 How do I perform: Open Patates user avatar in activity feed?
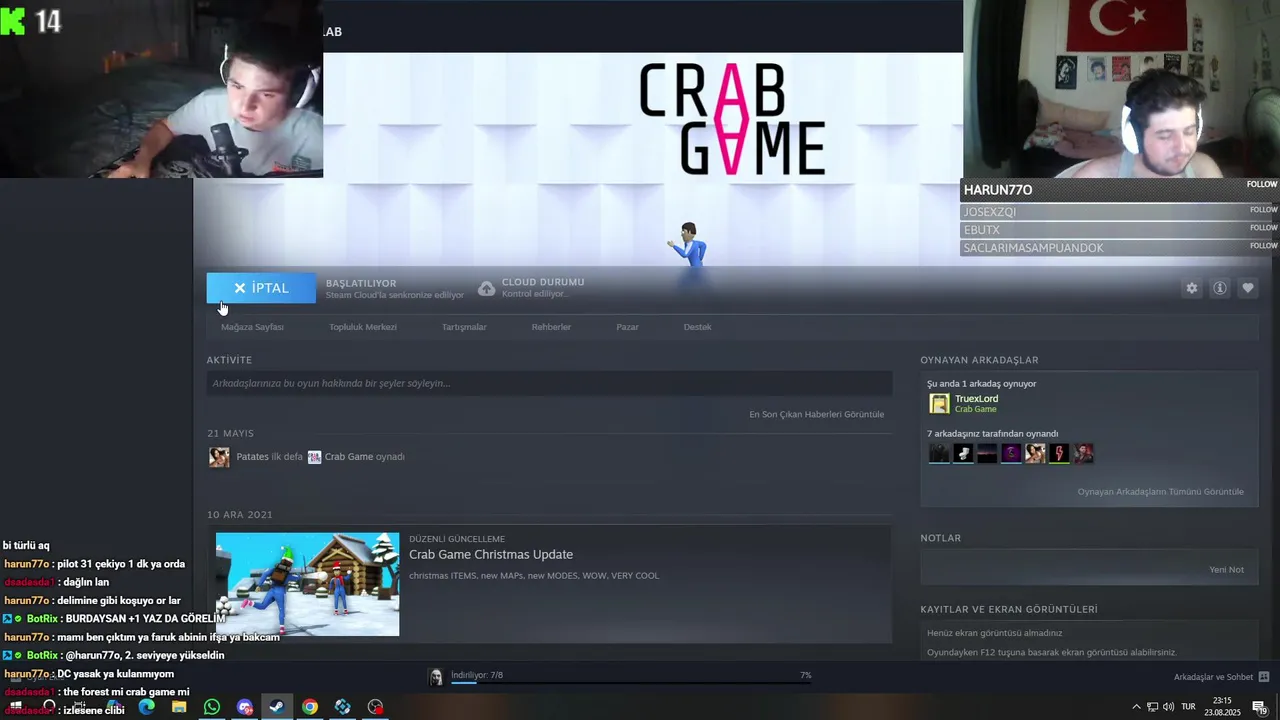219,457
